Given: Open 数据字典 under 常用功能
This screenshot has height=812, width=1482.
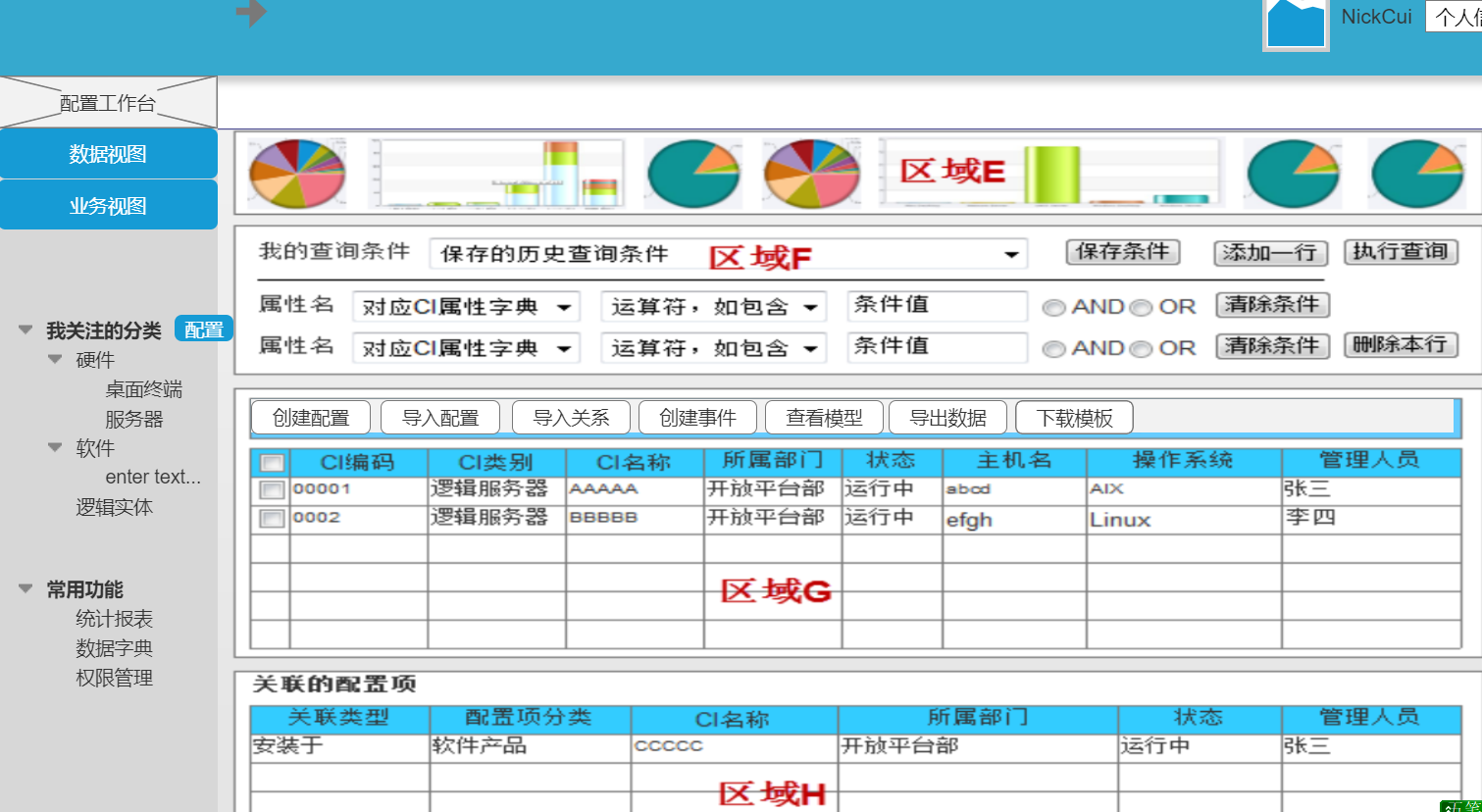Looking at the screenshot, I should (x=115, y=648).
